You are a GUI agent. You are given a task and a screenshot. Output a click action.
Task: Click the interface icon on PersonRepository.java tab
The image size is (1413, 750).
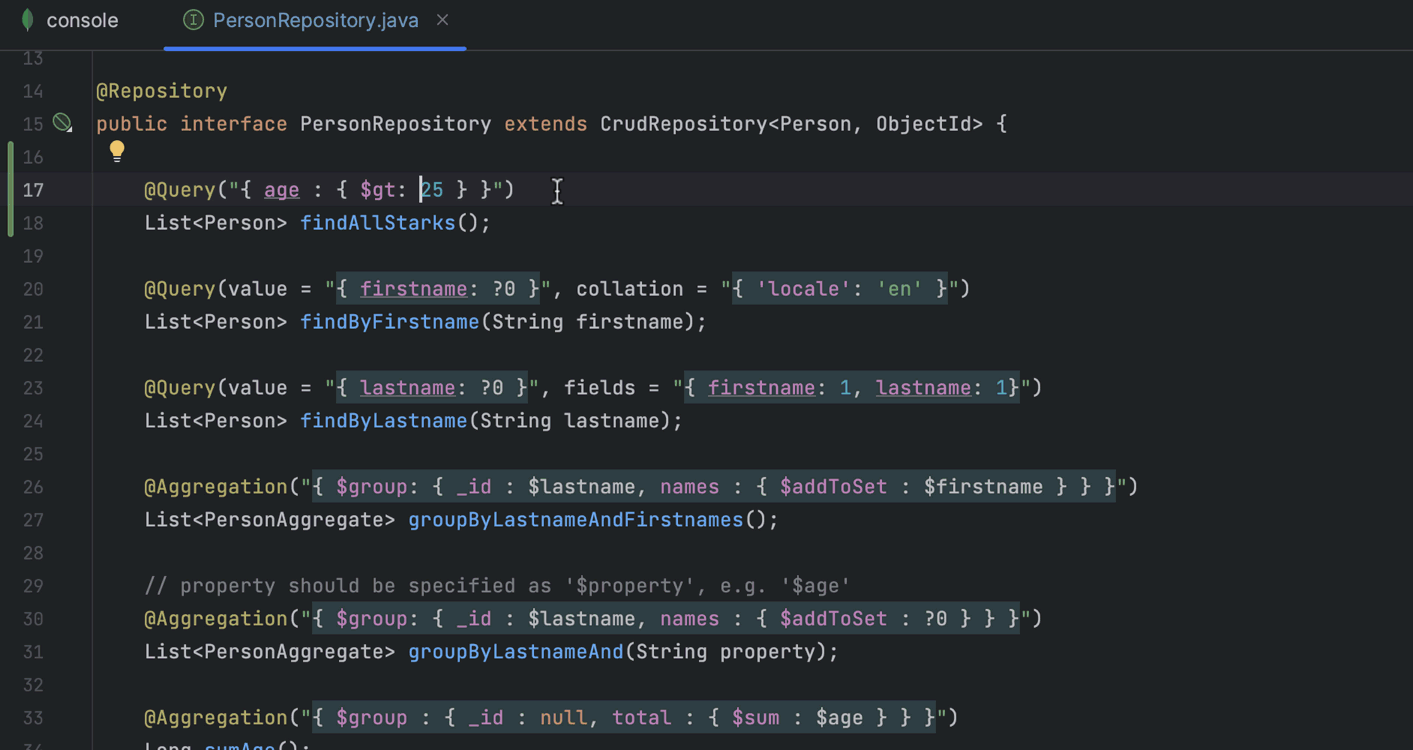tap(193, 20)
